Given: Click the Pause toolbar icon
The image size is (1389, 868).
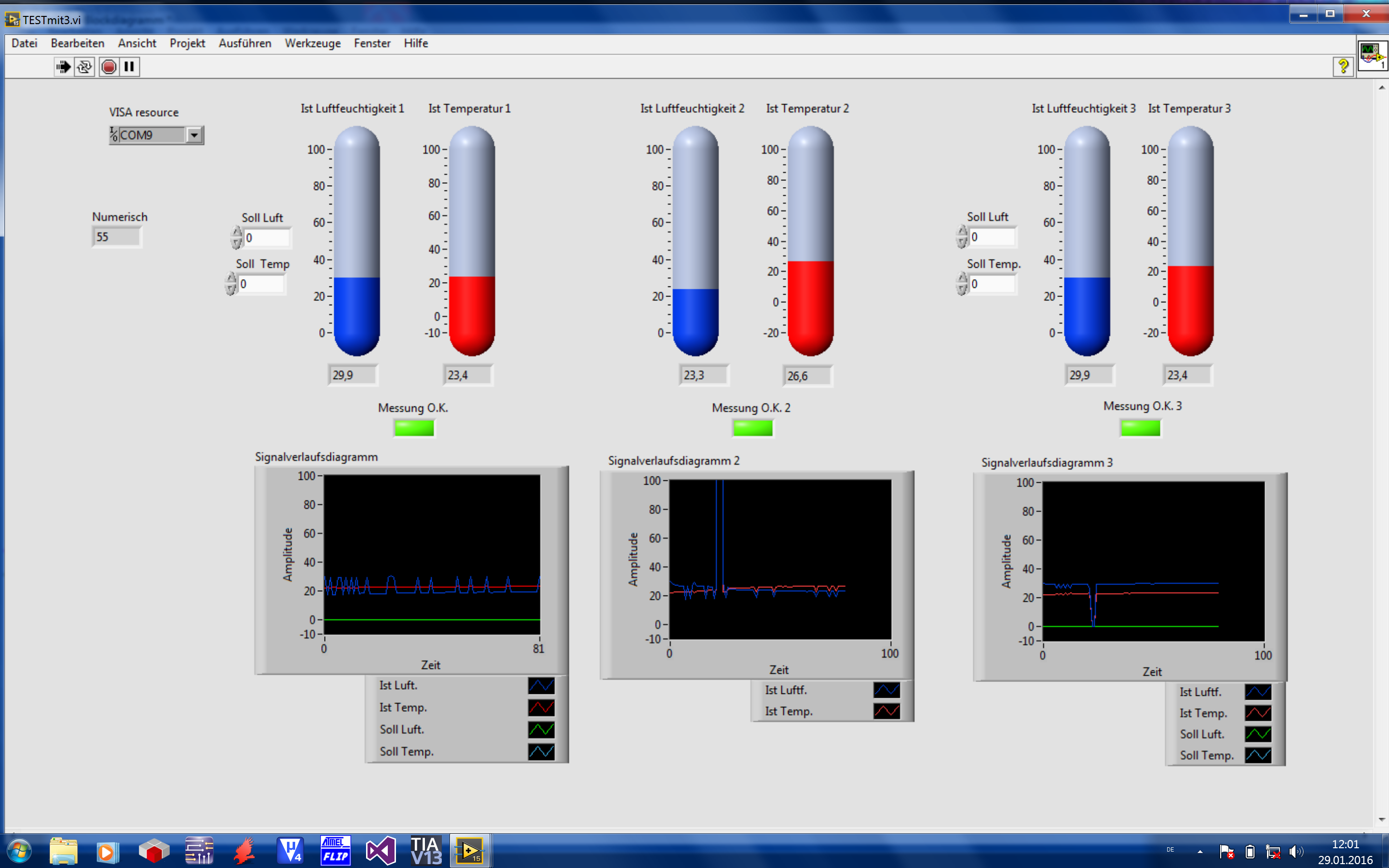Looking at the screenshot, I should tap(129, 67).
